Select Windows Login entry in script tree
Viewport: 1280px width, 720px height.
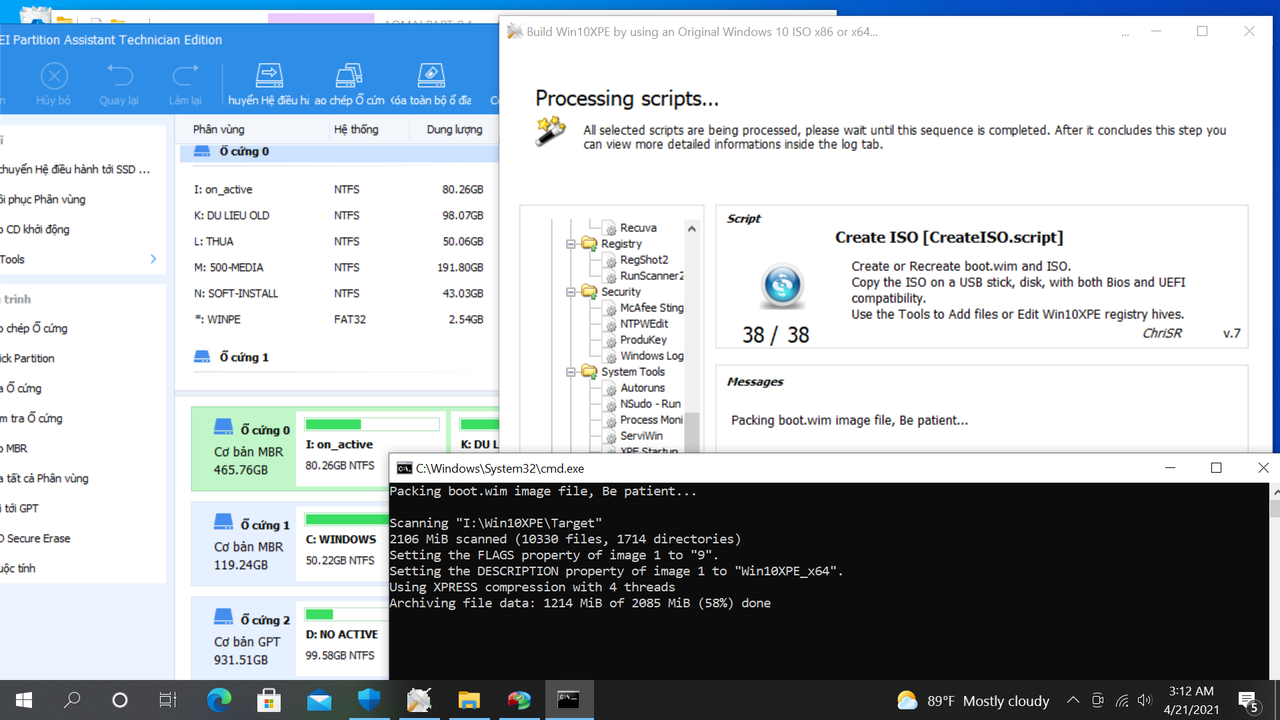coord(652,356)
